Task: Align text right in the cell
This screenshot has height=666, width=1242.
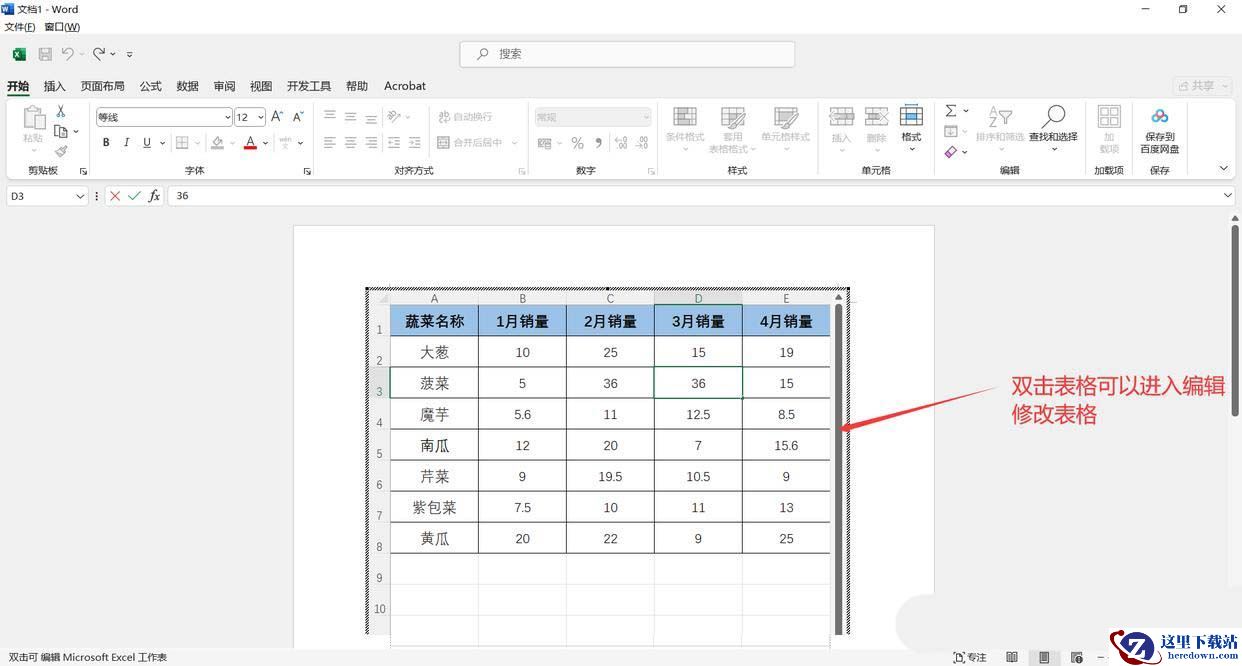Action: (x=371, y=143)
